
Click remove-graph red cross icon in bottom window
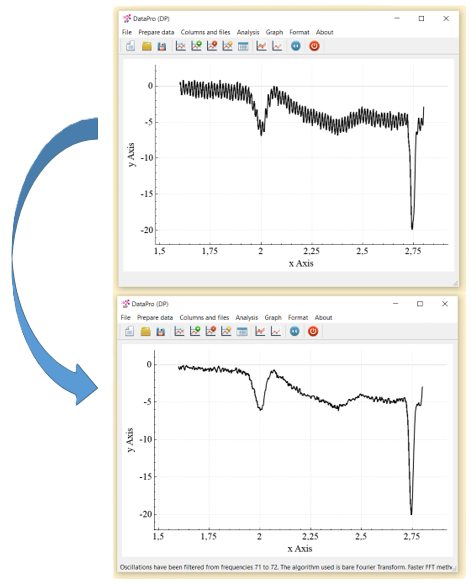click(x=211, y=331)
